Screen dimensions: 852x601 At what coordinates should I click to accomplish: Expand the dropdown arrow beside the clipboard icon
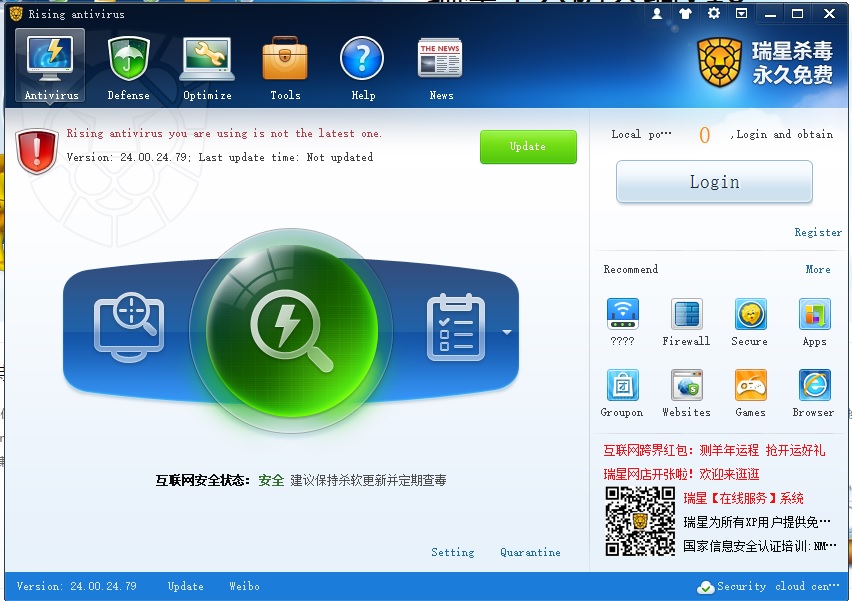[506, 331]
